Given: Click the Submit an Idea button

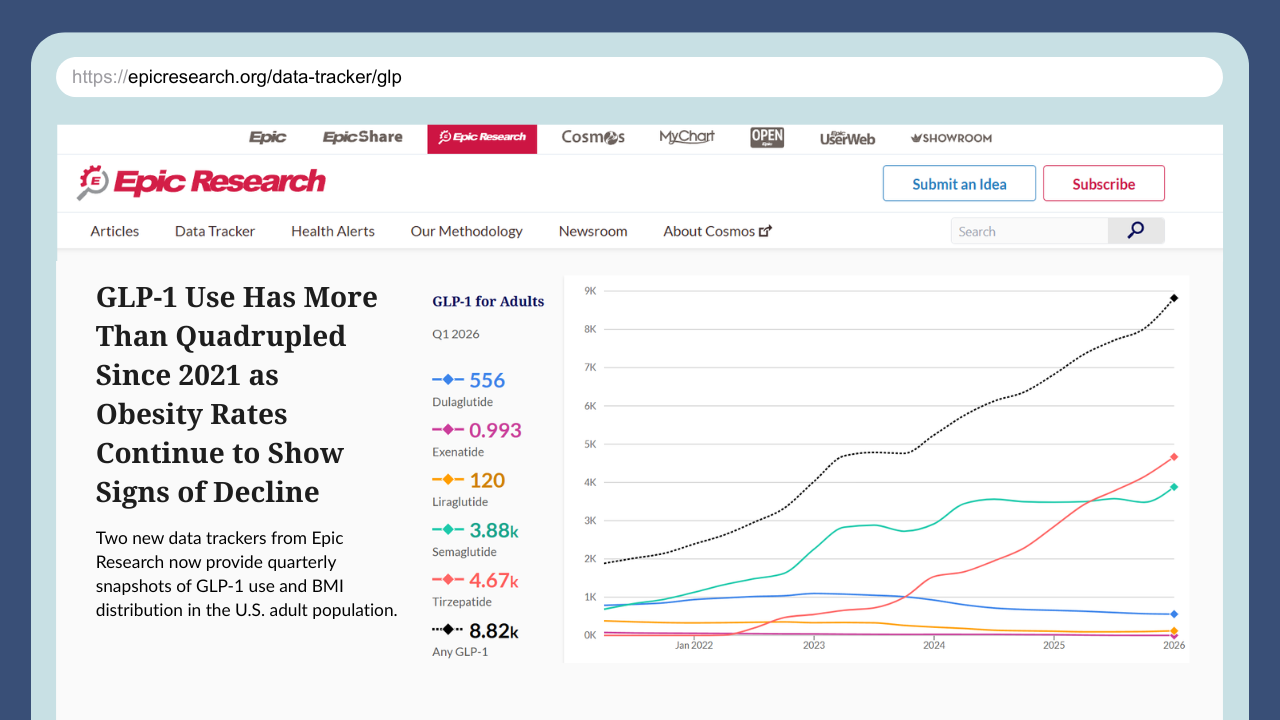Looking at the screenshot, I should click(x=959, y=184).
